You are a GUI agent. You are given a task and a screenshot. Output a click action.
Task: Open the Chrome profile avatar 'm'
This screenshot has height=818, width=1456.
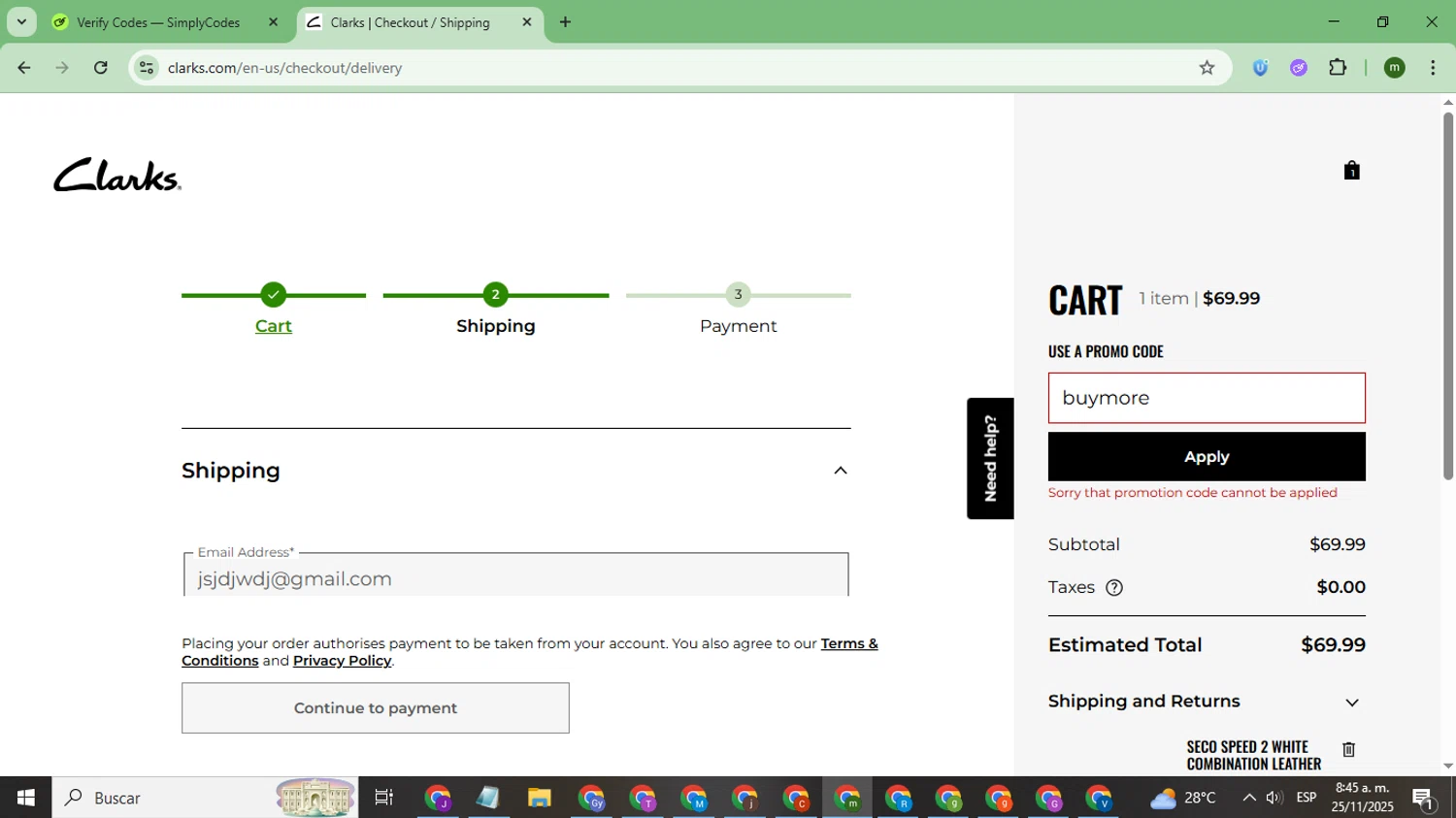coord(1395,68)
